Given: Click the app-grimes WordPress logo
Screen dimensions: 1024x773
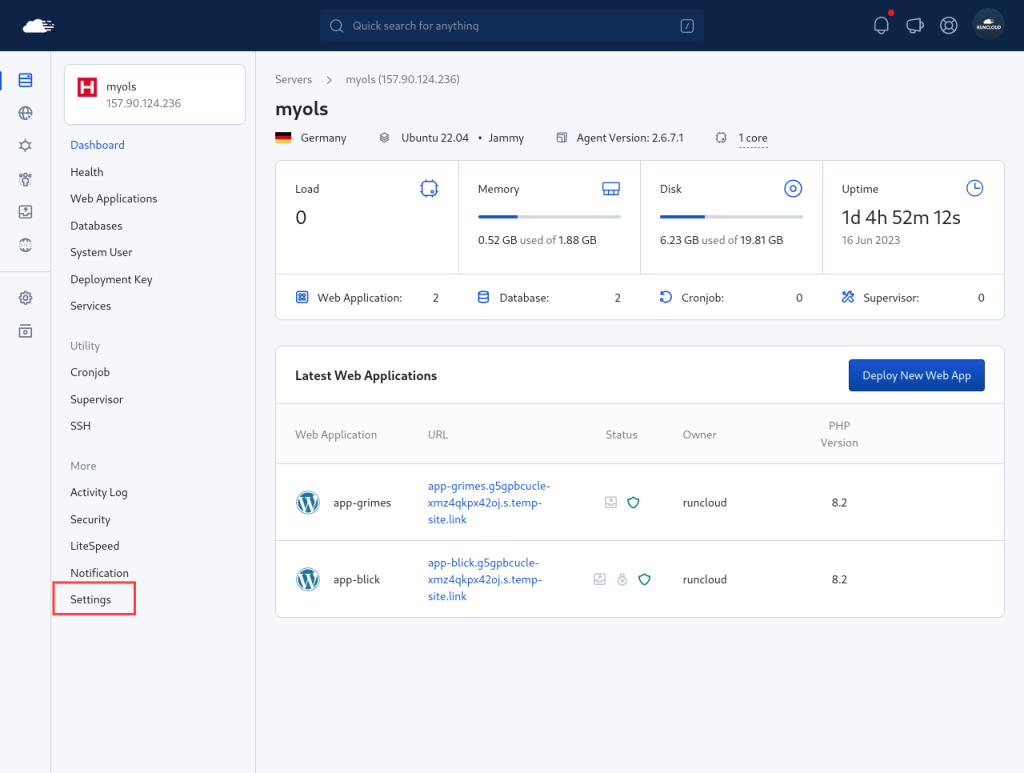Looking at the screenshot, I should (x=308, y=503).
